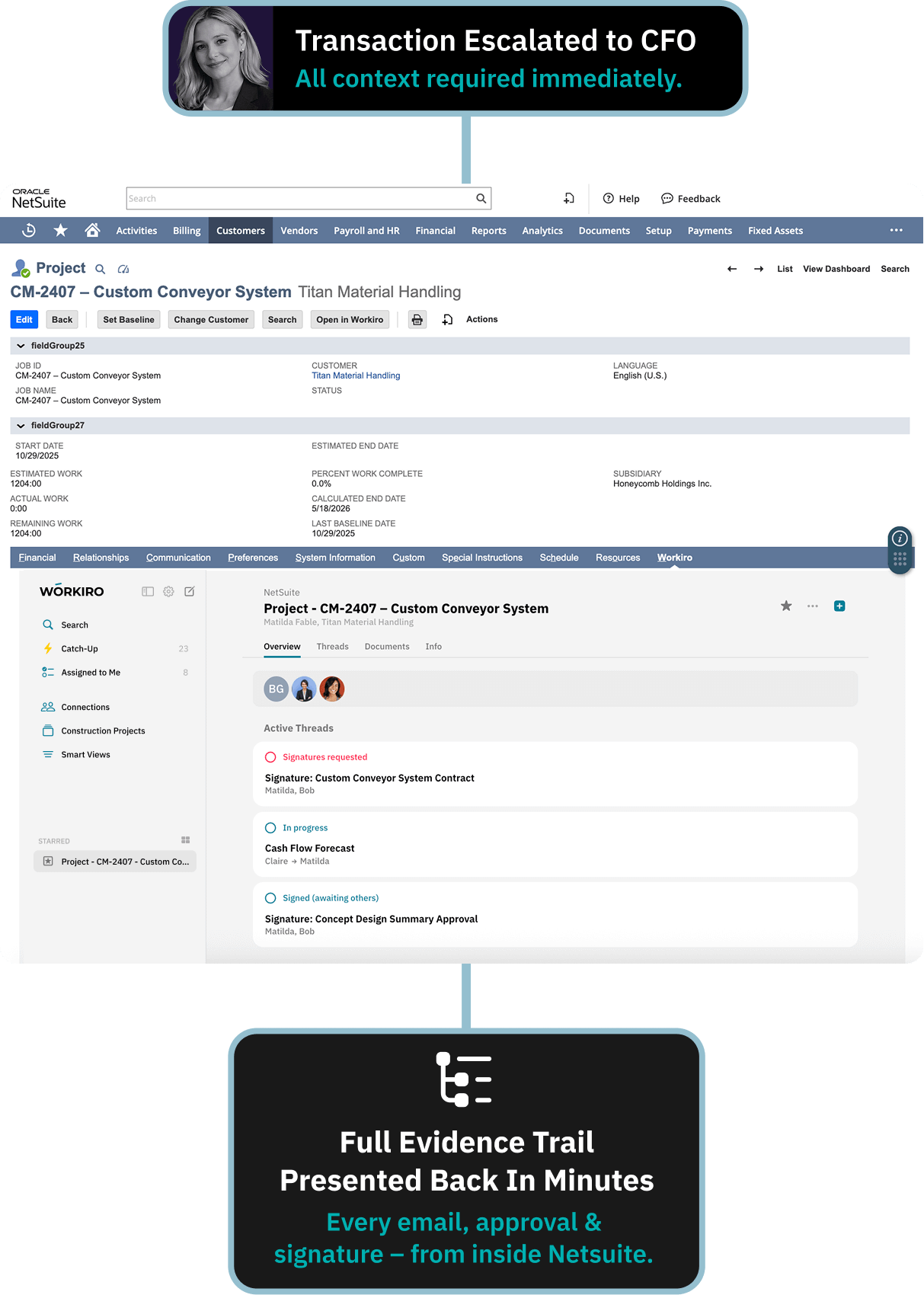924x1295 pixels.
Task: Open Smart Views in sidebar
Action: 85,754
